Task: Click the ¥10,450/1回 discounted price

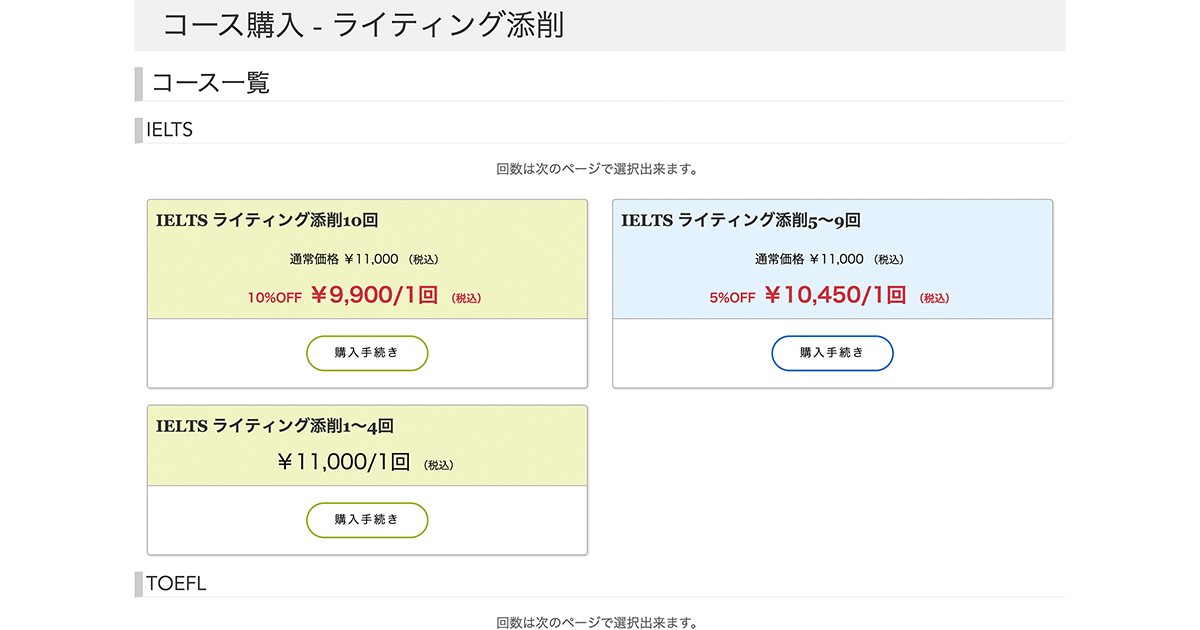Action: click(x=835, y=295)
